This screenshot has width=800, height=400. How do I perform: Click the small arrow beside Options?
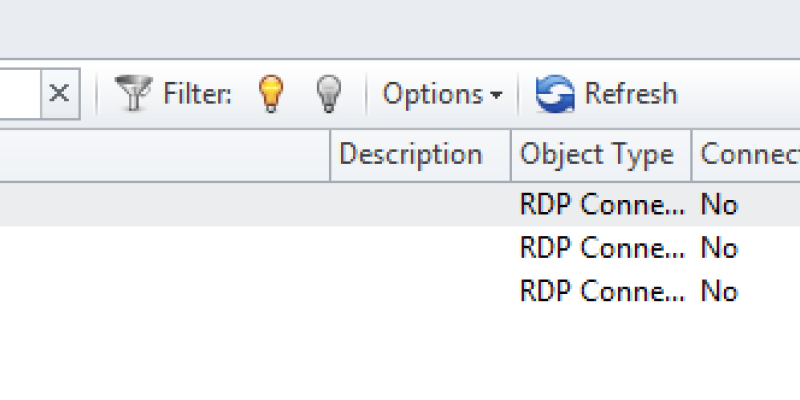(x=495, y=95)
